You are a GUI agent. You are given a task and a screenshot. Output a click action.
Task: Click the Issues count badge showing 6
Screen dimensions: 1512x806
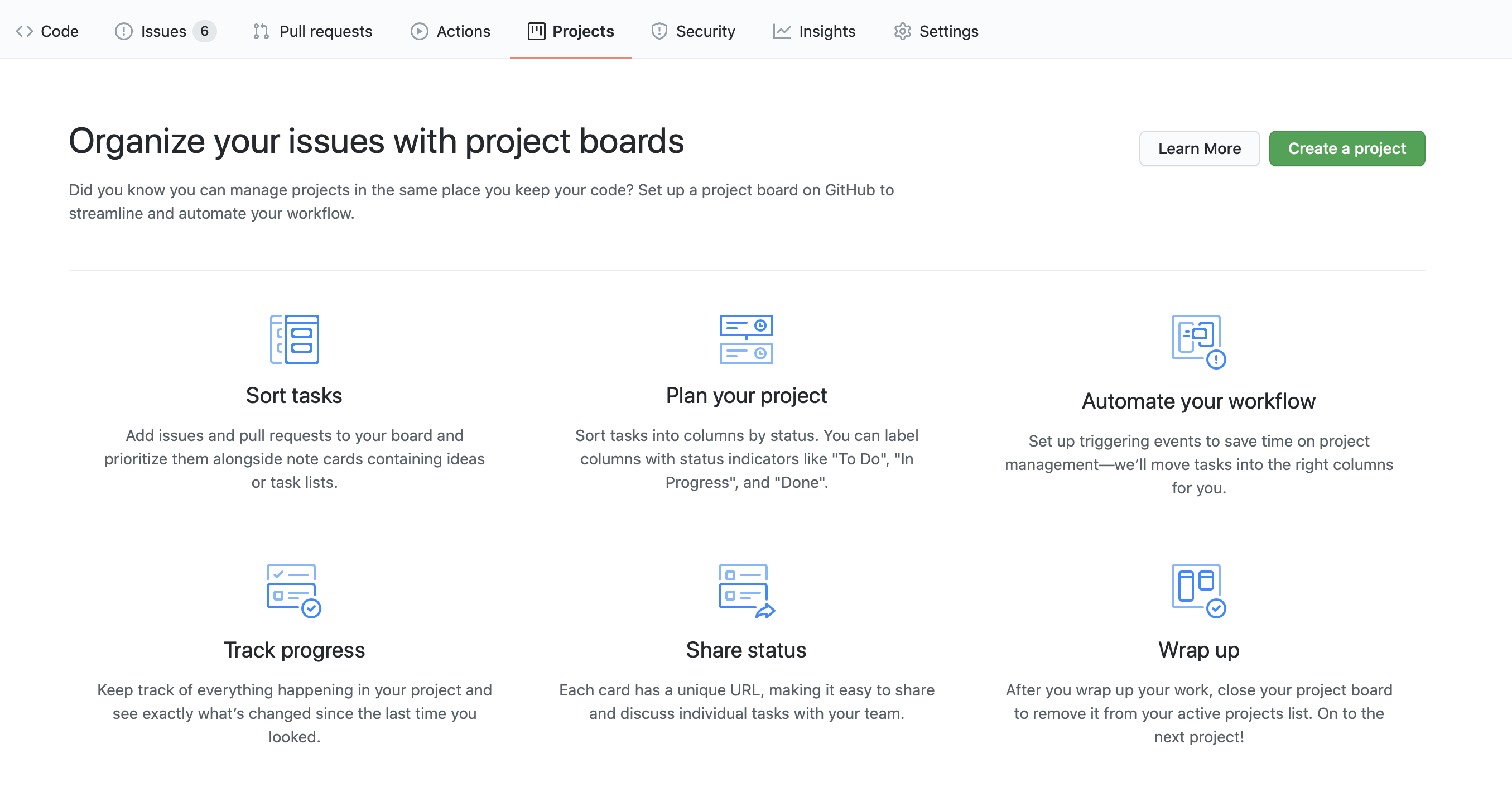click(205, 31)
